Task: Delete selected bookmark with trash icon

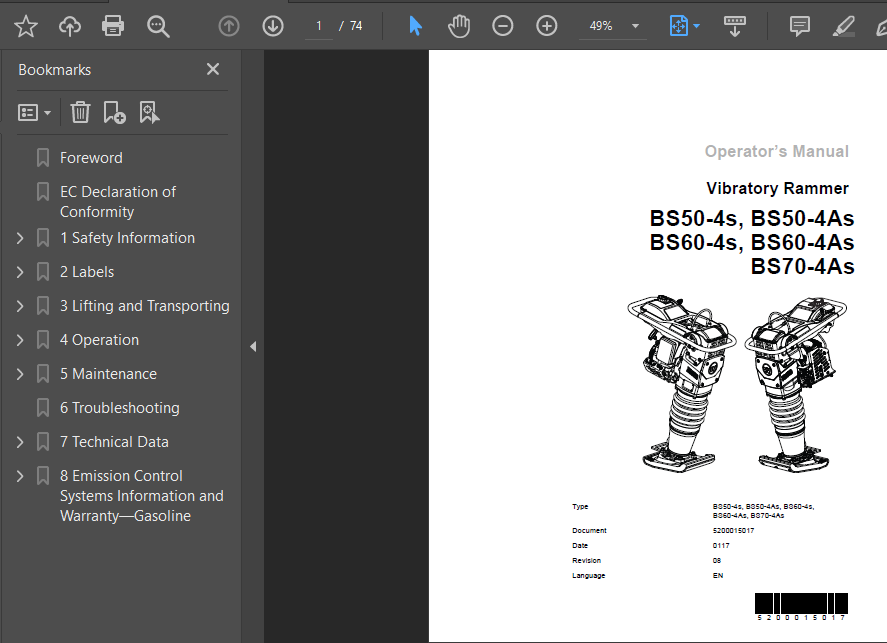Action: click(x=80, y=112)
